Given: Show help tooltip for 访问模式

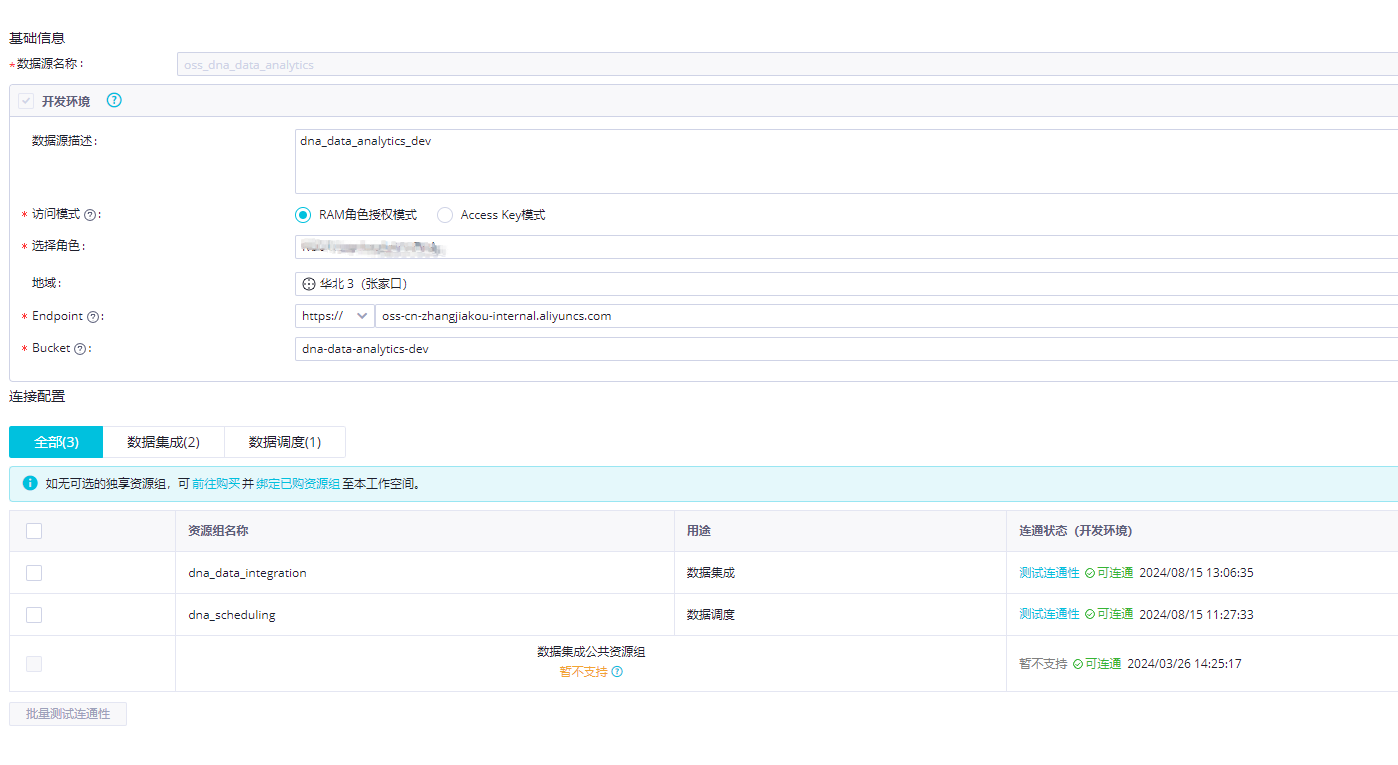Looking at the screenshot, I should (90, 215).
